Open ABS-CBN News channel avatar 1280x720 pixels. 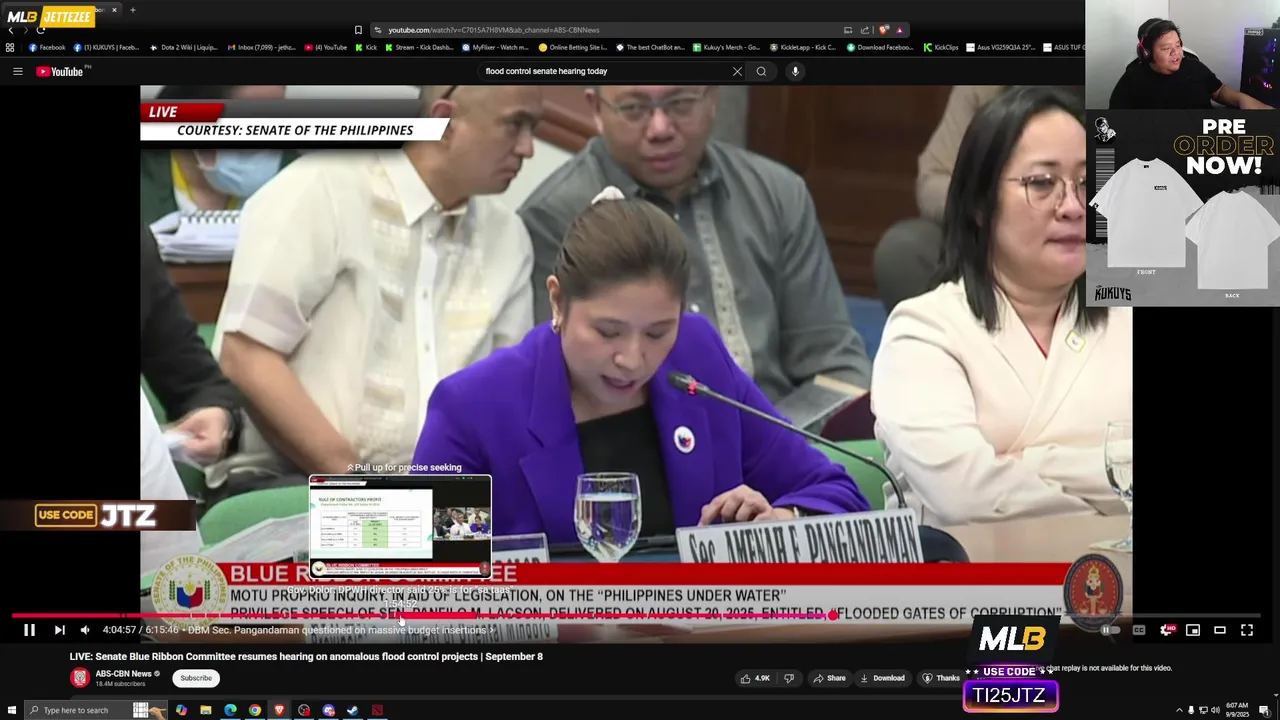80,678
